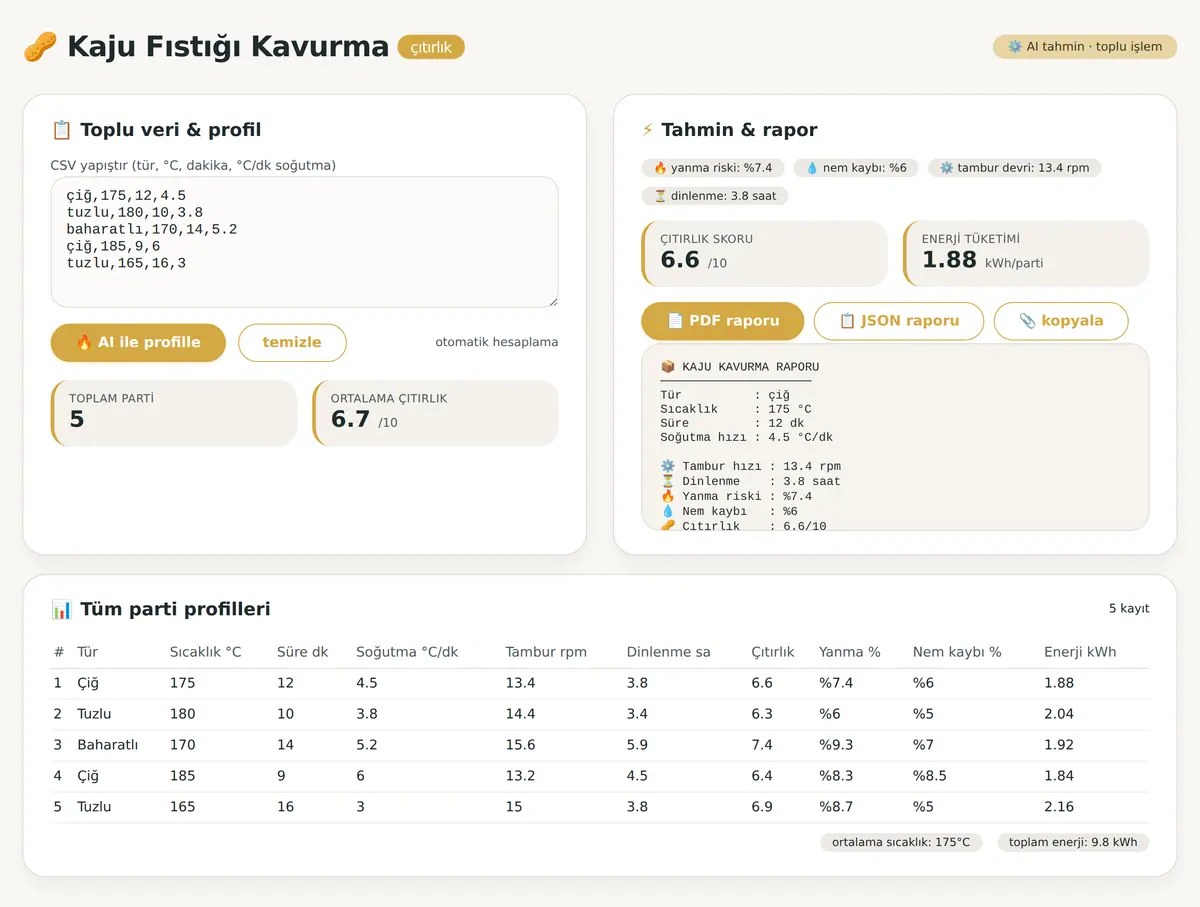The width and height of the screenshot is (1200, 907).
Task: Select the %9.3 yanma cell in row 3
Action: tap(835, 745)
